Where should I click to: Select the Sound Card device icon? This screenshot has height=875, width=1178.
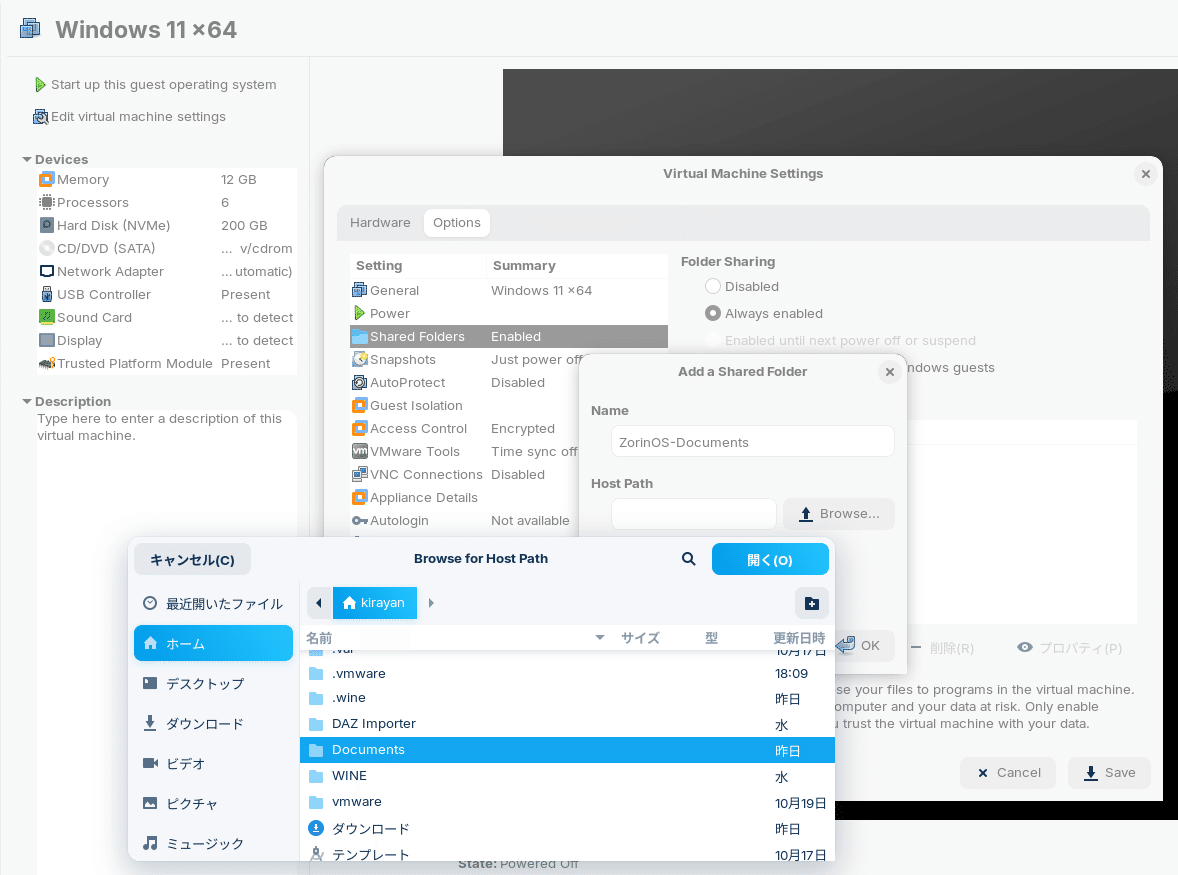tap(45, 317)
